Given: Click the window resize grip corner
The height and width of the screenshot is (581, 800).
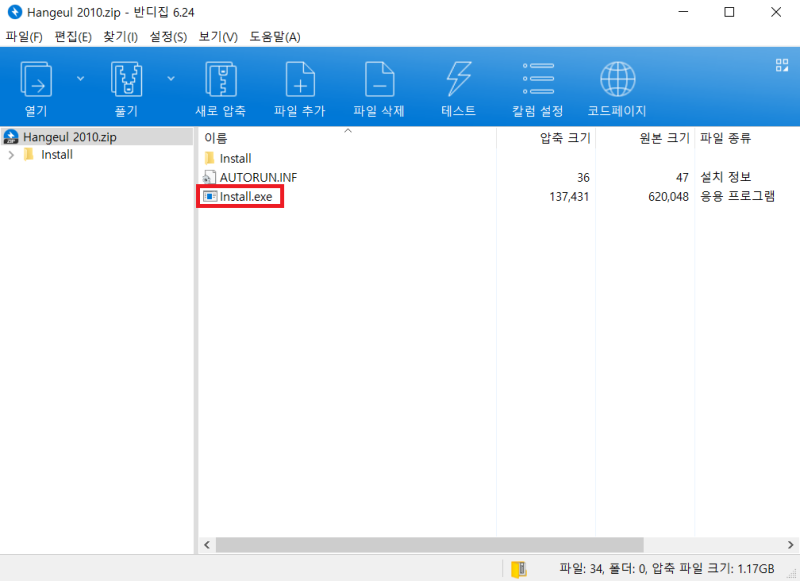Looking at the screenshot, I should (x=792, y=574).
